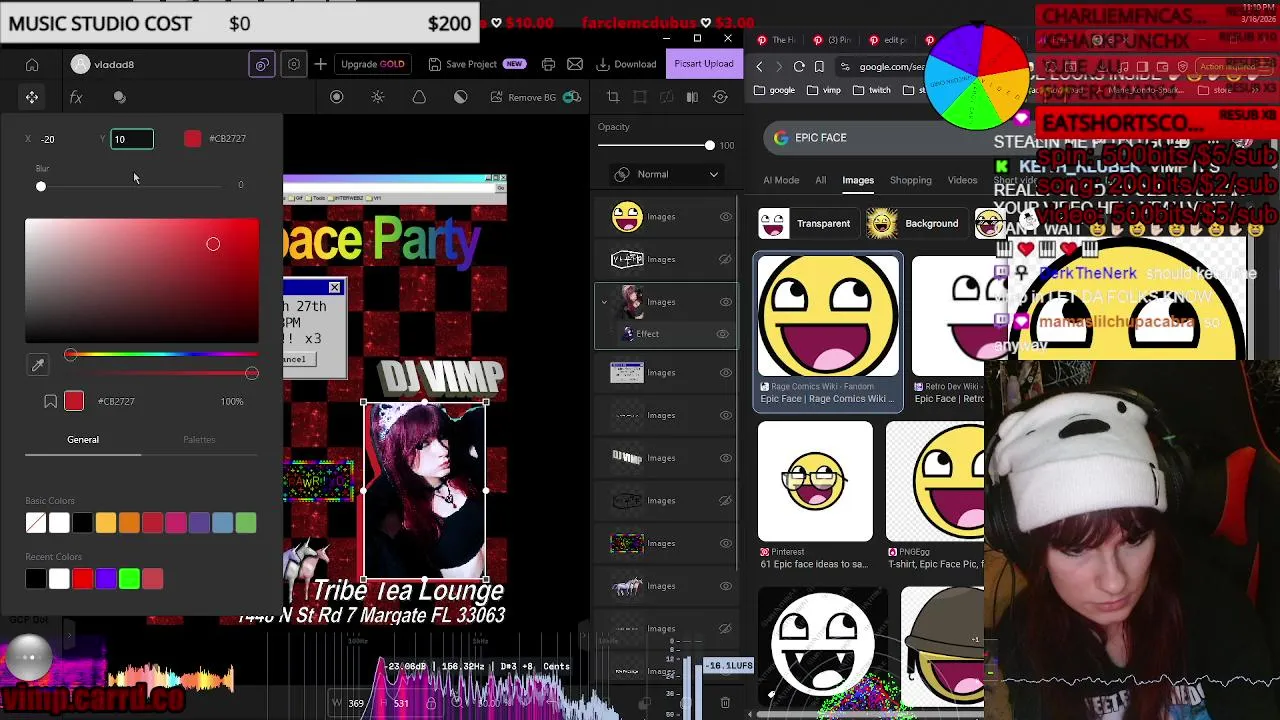Click Save Project
This screenshot has width=1280, height=720.
coord(476,64)
